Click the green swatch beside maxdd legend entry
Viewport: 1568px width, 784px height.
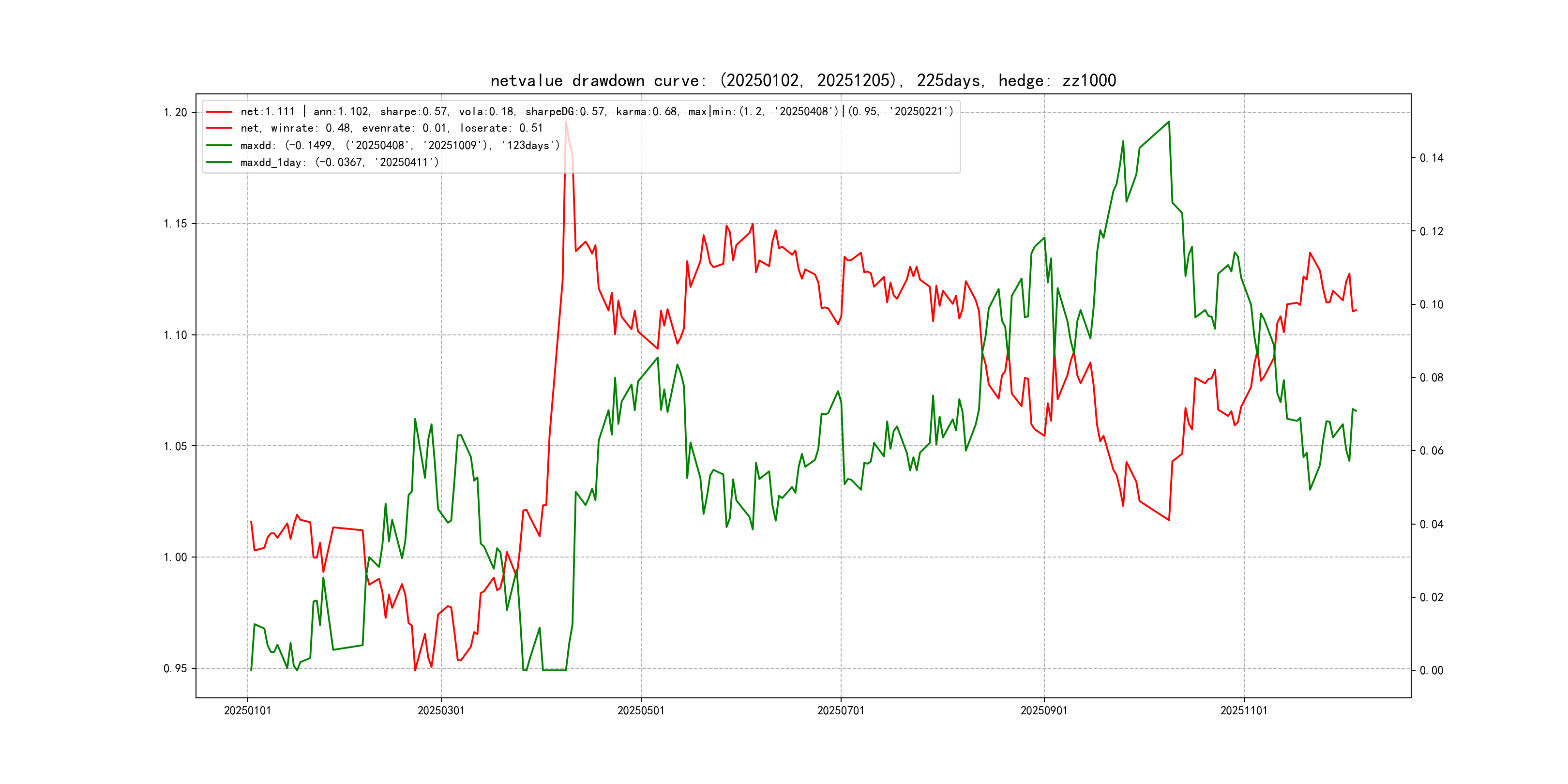pyautogui.click(x=219, y=146)
